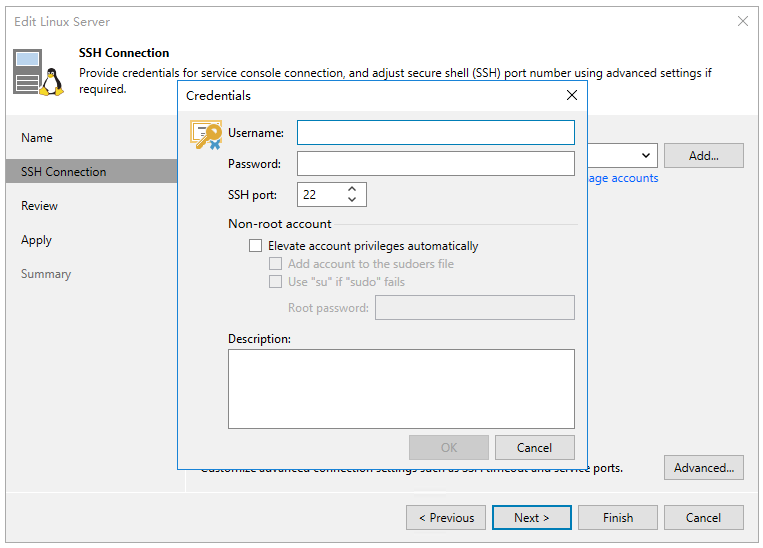Decrease SSH port with down arrow

point(352,200)
